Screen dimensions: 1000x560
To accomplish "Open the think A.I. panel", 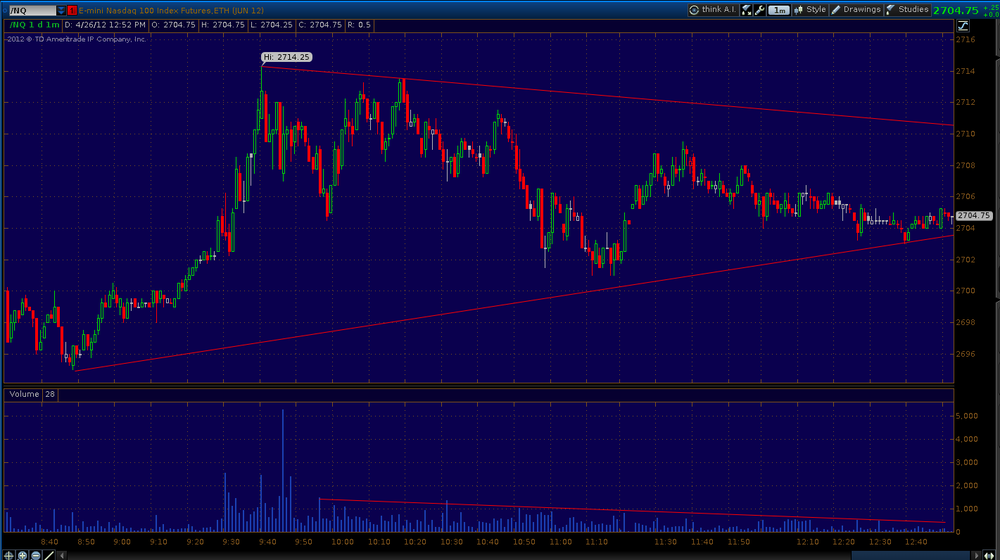I will [x=713, y=10].
